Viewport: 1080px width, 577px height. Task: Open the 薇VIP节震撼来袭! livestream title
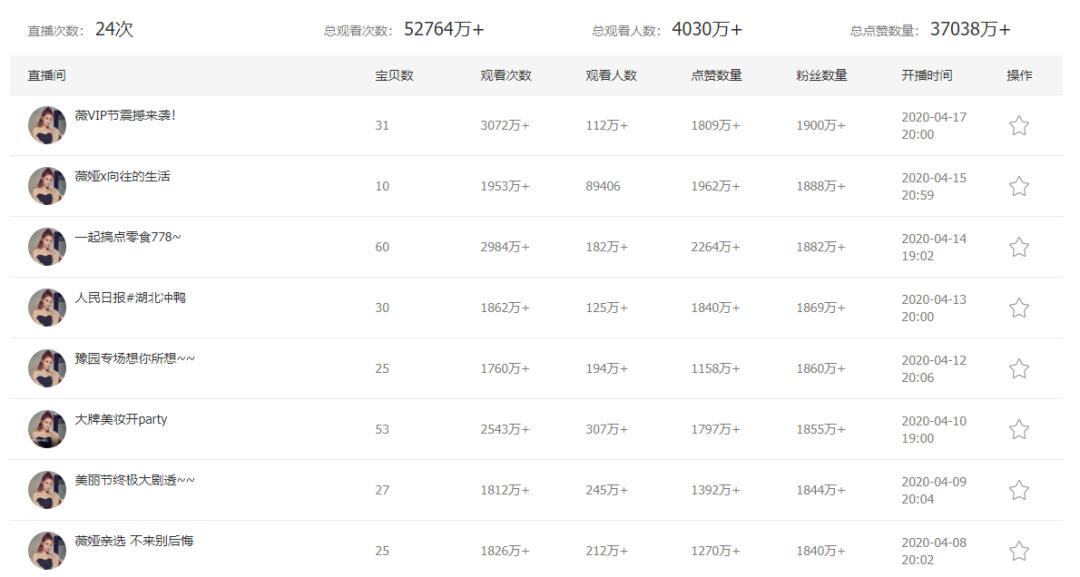125,116
